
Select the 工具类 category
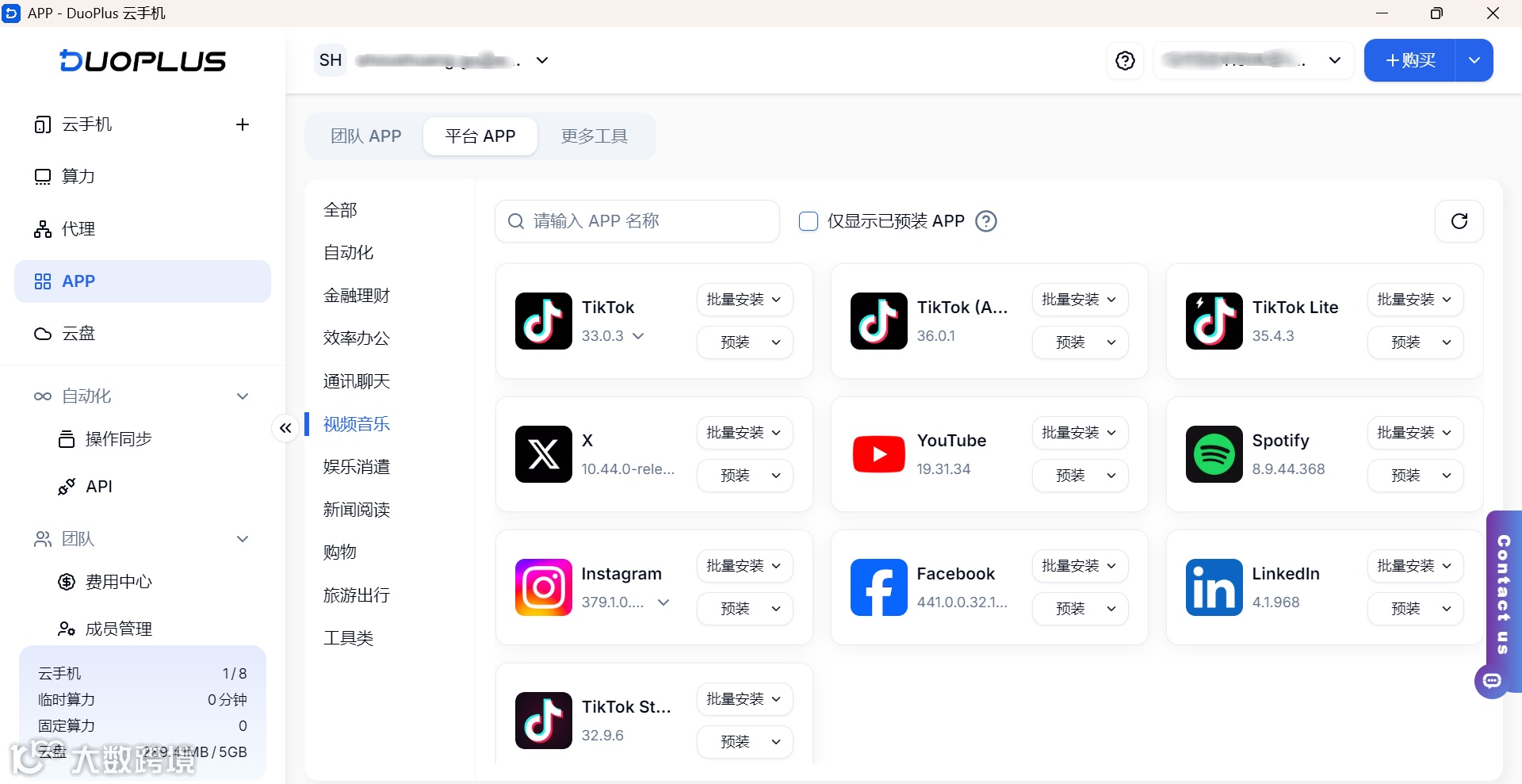pyautogui.click(x=348, y=637)
